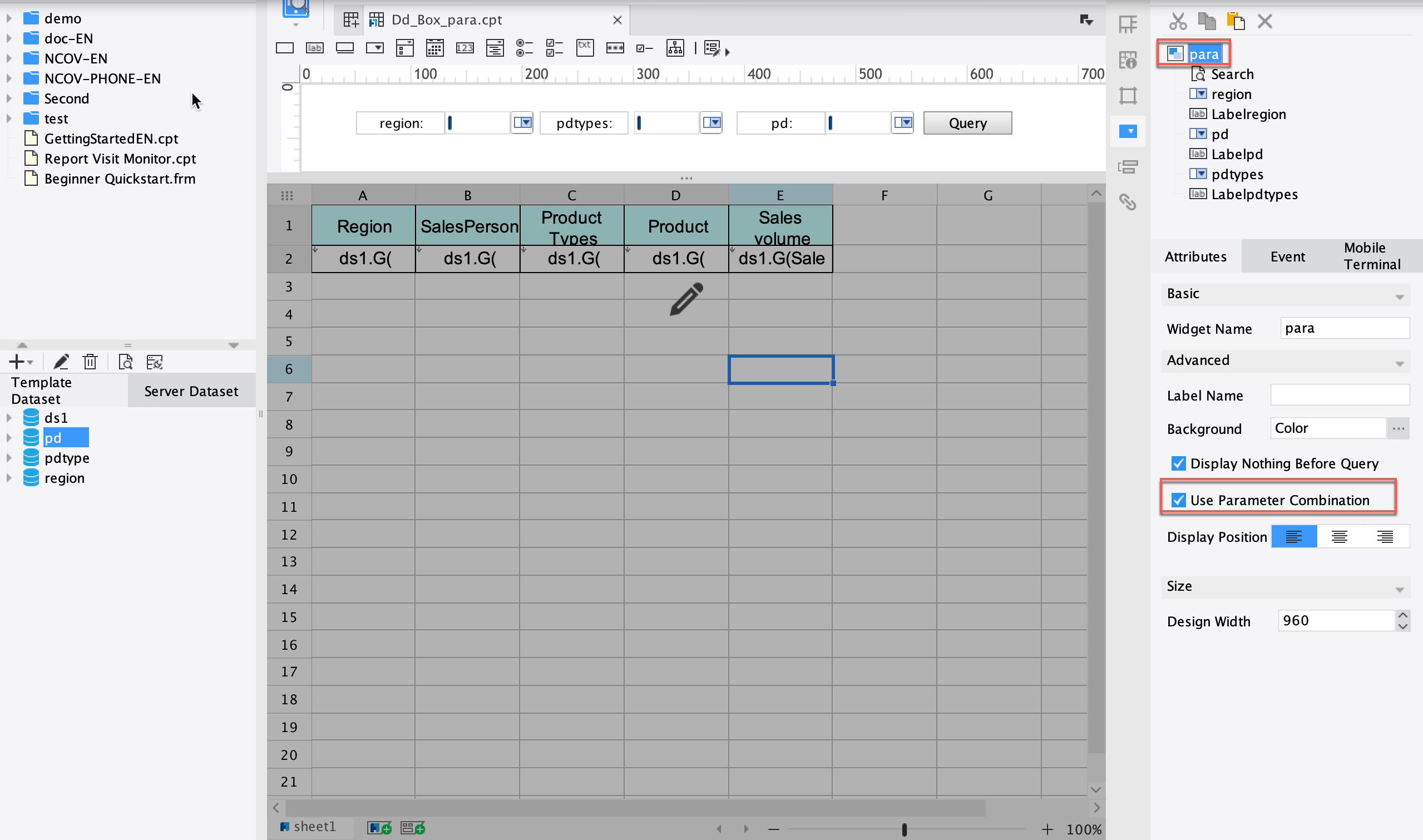Select the checkbox group widget tool
1423x840 pixels.
[555, 48]
